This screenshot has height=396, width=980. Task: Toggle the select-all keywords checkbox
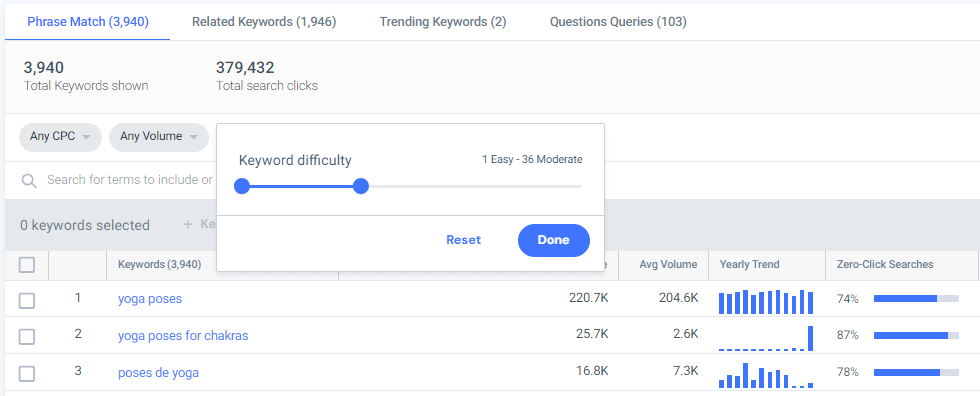click(26, 265)
